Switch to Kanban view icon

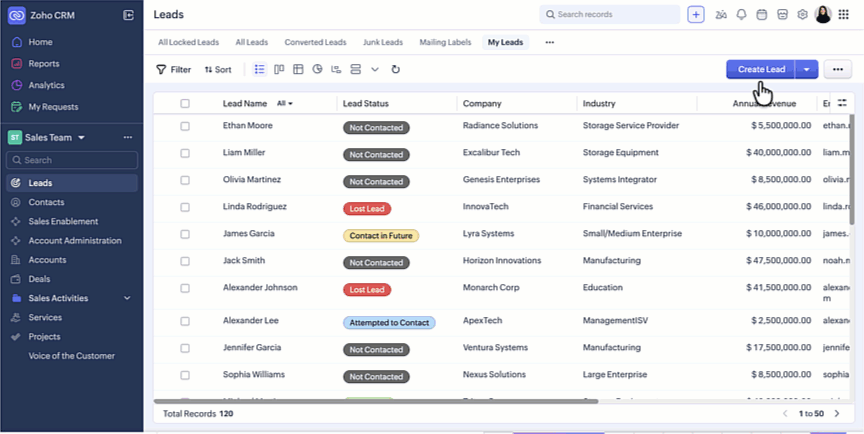coord(279,69)
